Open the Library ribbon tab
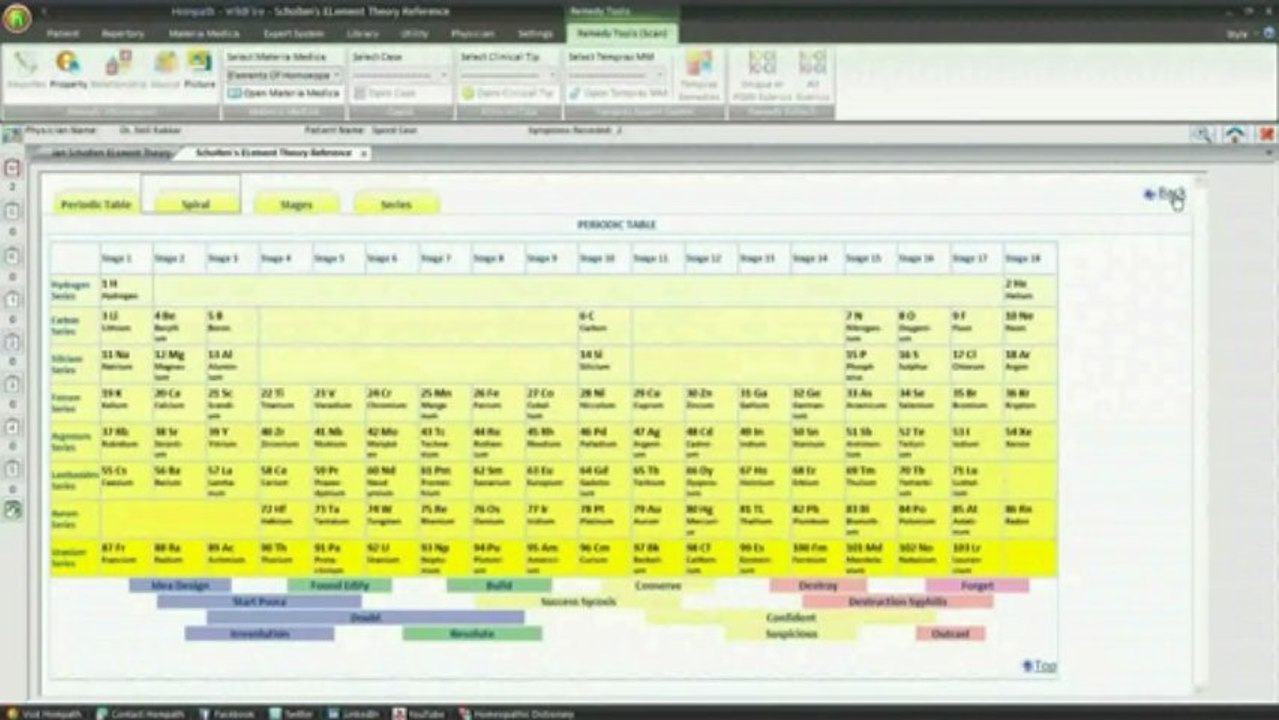This screenshot has width=1279, height=720. coord(363,33)
